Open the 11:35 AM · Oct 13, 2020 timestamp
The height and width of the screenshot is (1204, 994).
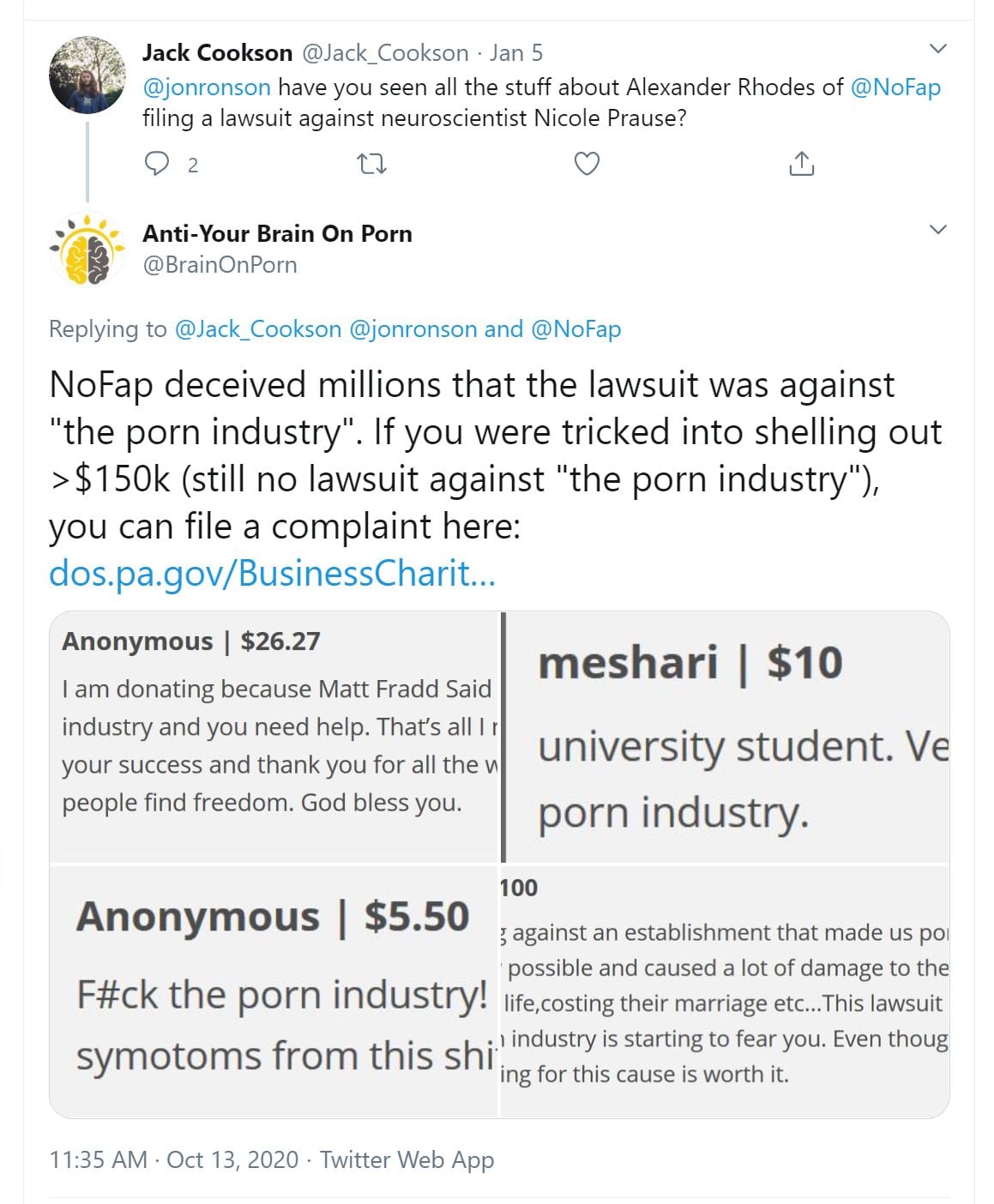174,1160
